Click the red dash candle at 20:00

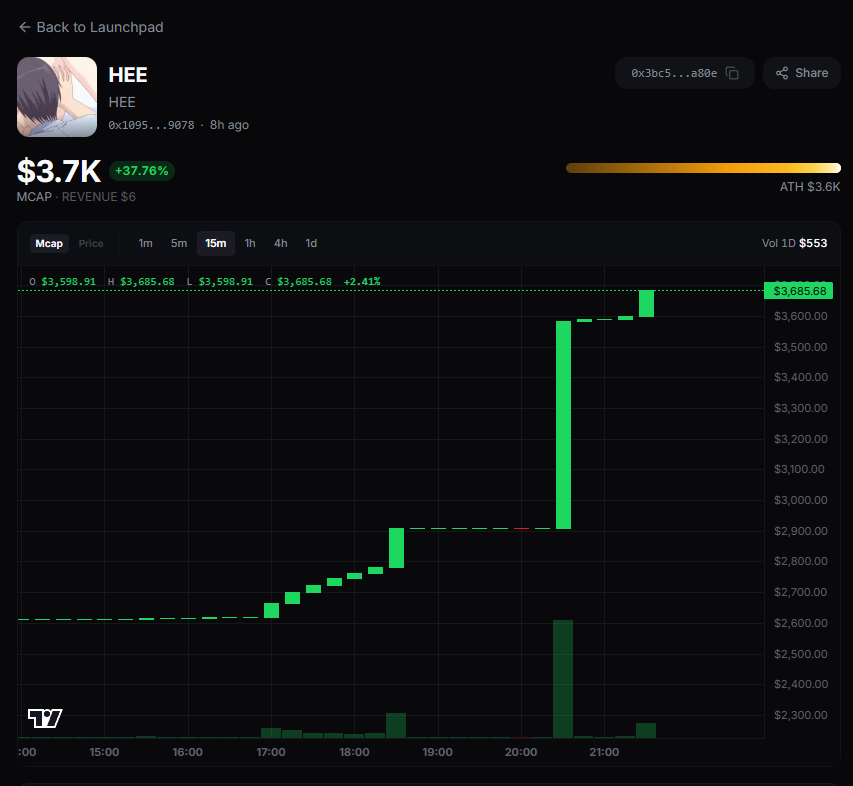[521, 528]
